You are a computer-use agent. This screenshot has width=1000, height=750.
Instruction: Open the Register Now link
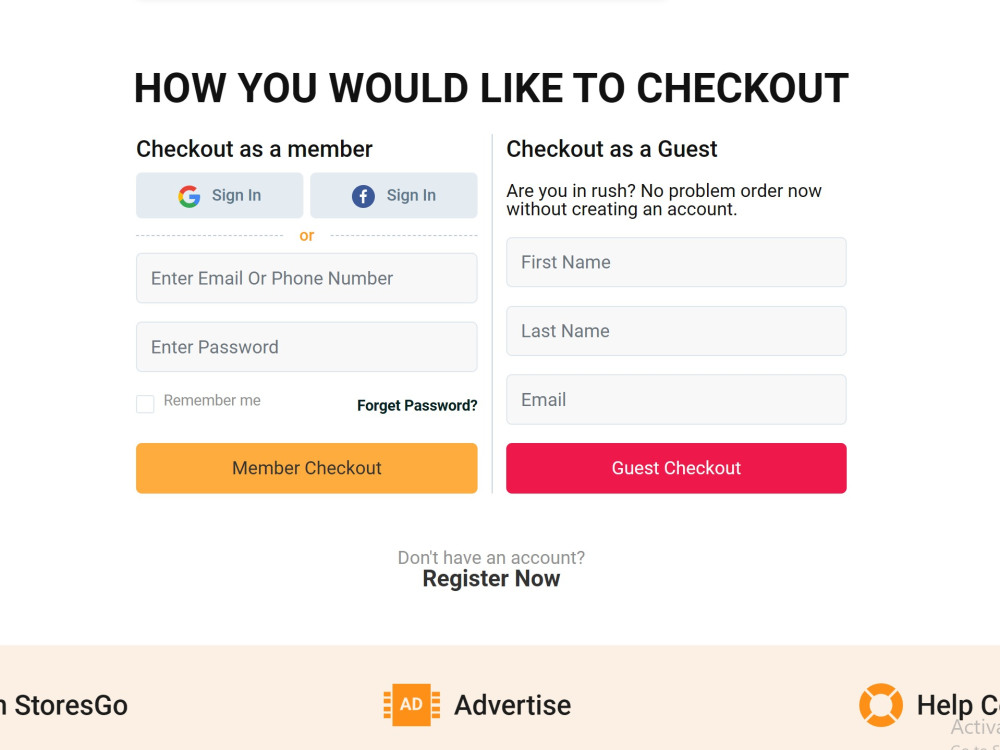(x=491, y=579)
